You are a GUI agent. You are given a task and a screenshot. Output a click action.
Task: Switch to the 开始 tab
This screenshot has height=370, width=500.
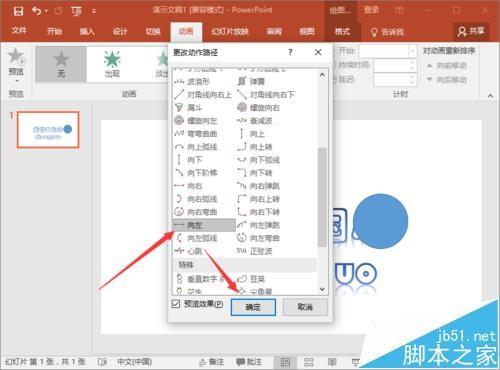pyautogui.click(x=54, y=31)
